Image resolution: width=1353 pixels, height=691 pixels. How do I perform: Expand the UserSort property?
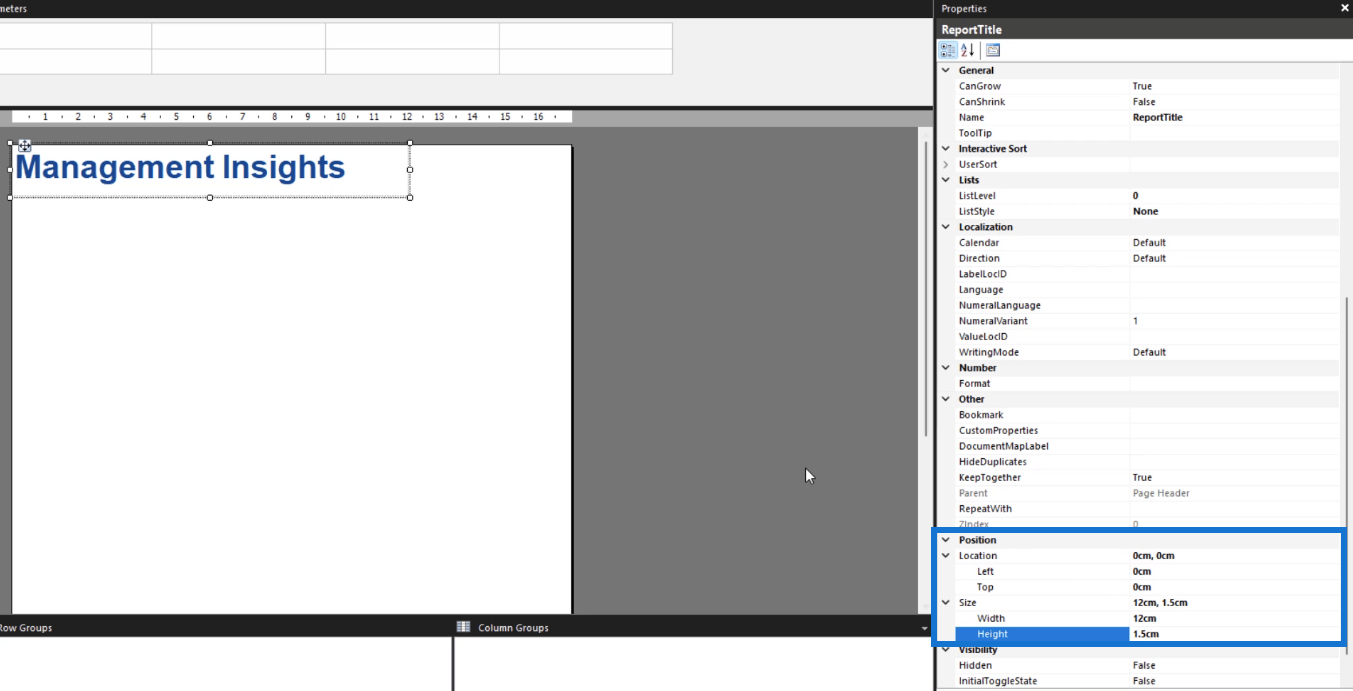pos(946,164)
